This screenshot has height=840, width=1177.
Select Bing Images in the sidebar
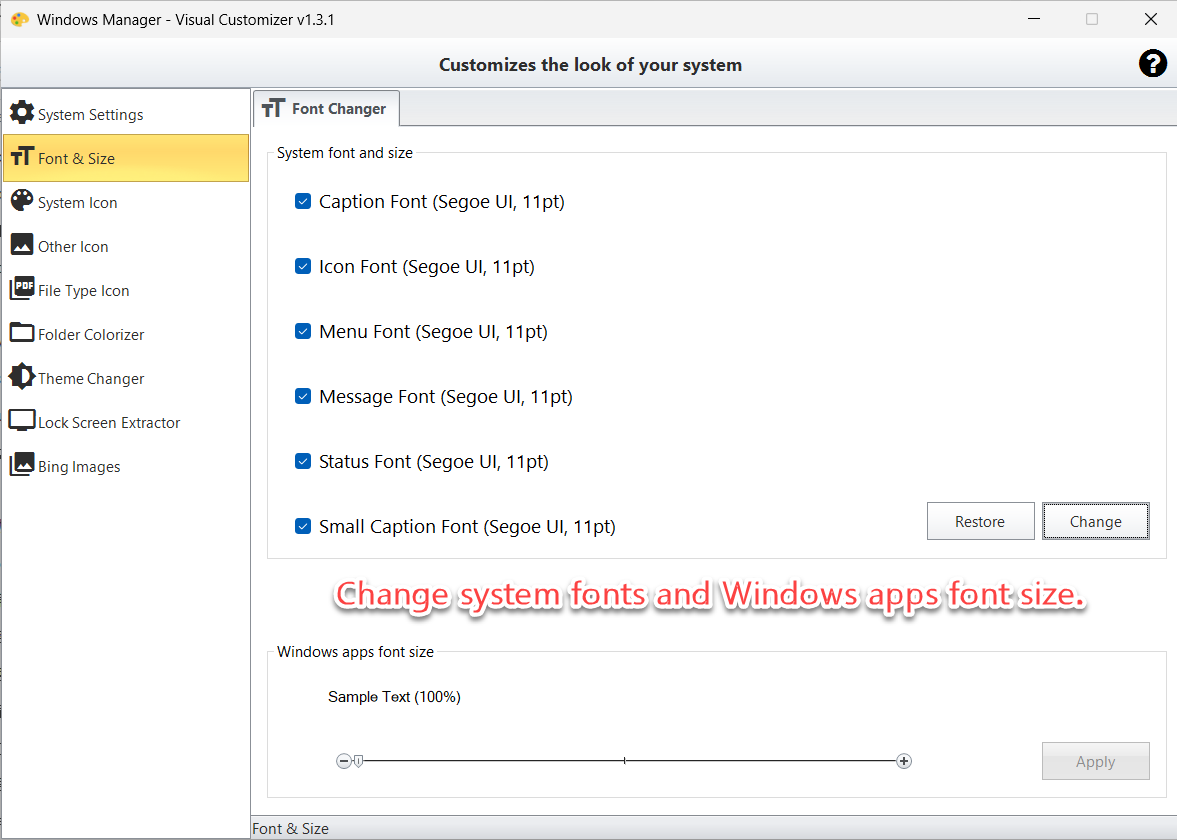click(126, 466)
